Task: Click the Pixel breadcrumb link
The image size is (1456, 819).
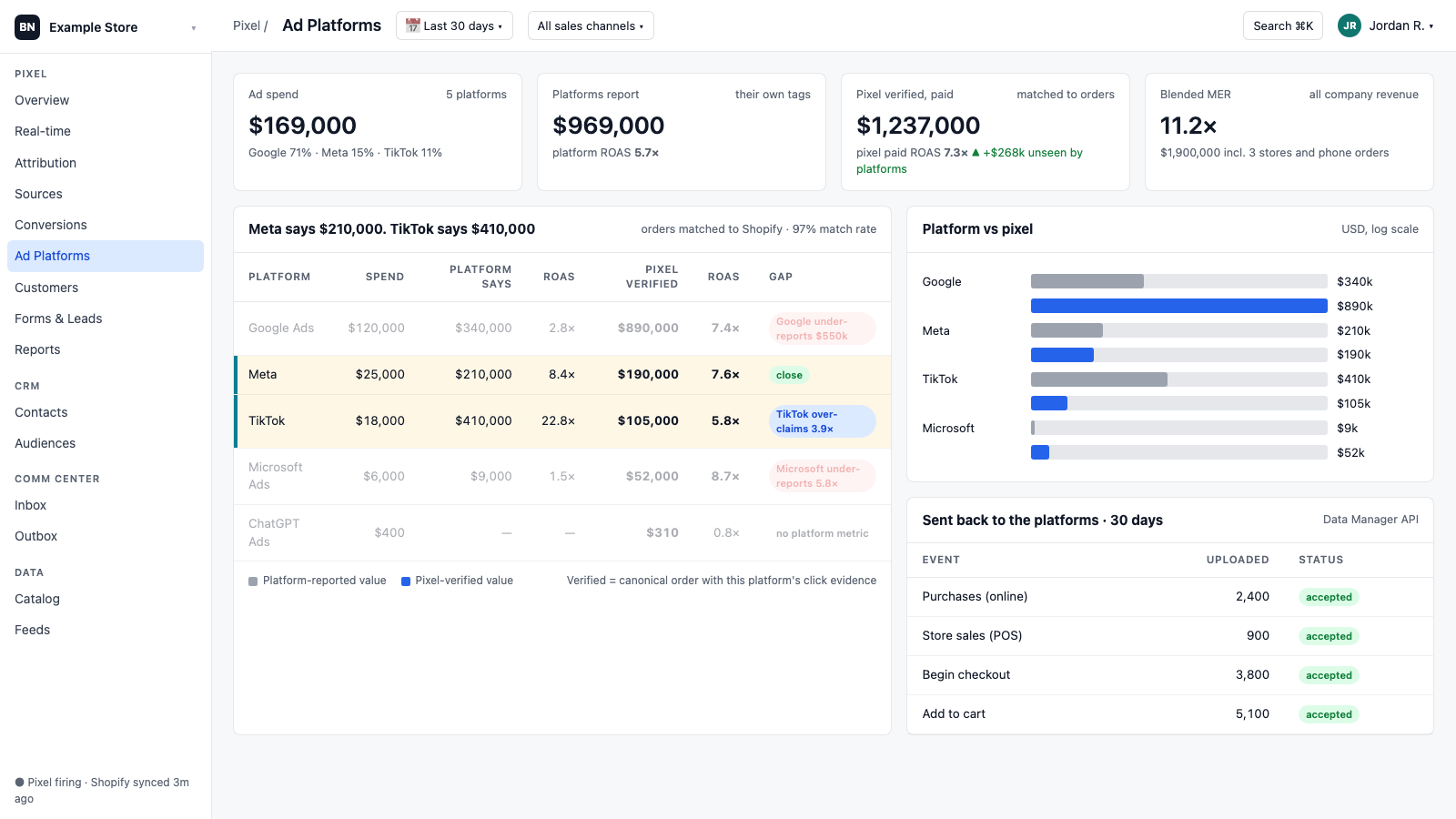Action: (247, 25)
